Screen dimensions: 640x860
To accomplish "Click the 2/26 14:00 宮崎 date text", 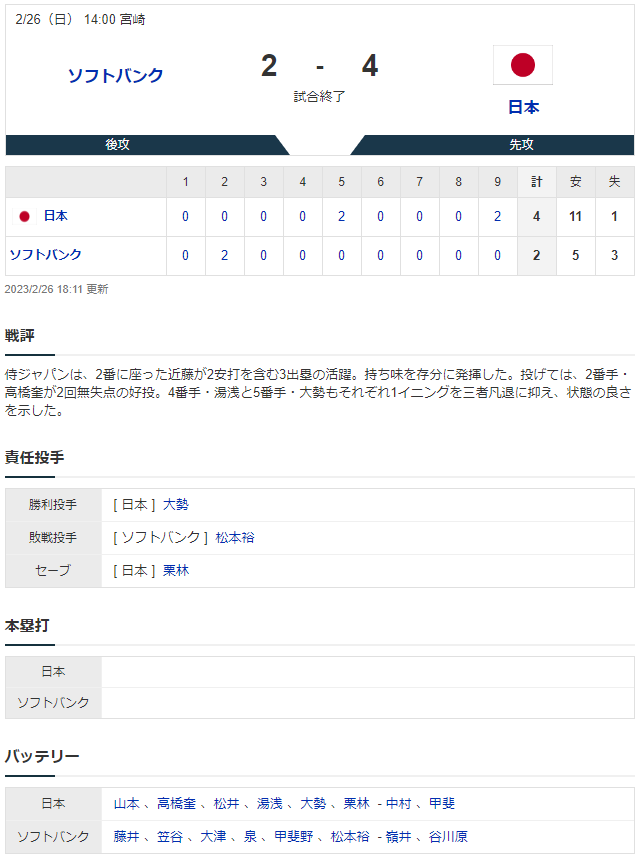I will pyautogui.click(x=80, y=19).
